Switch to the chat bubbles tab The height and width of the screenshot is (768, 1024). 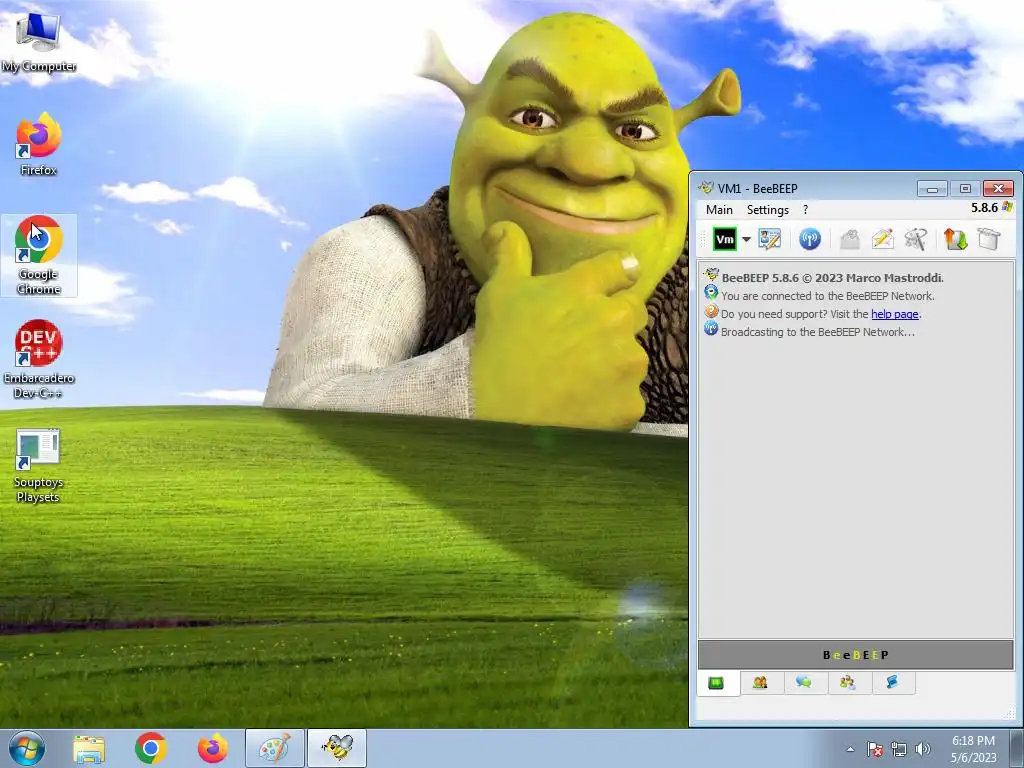click(x=804, y=683)
